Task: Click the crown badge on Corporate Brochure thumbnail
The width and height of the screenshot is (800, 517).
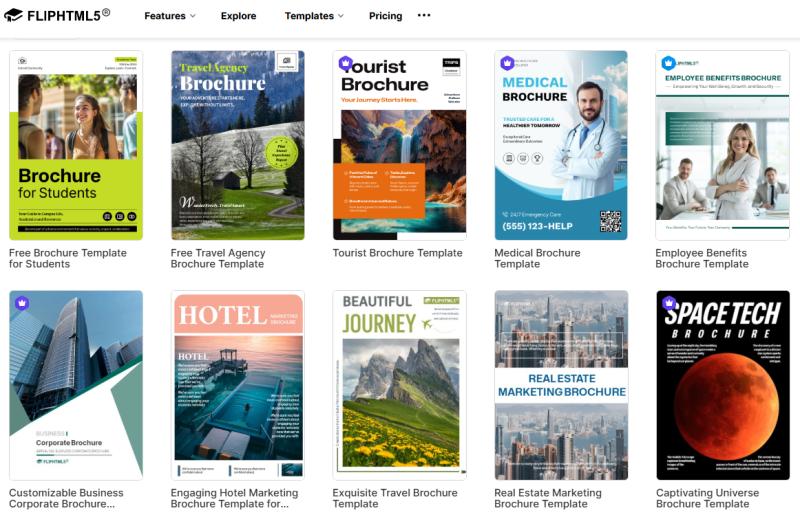Action: pyautogui.click(x=21, y=303)
